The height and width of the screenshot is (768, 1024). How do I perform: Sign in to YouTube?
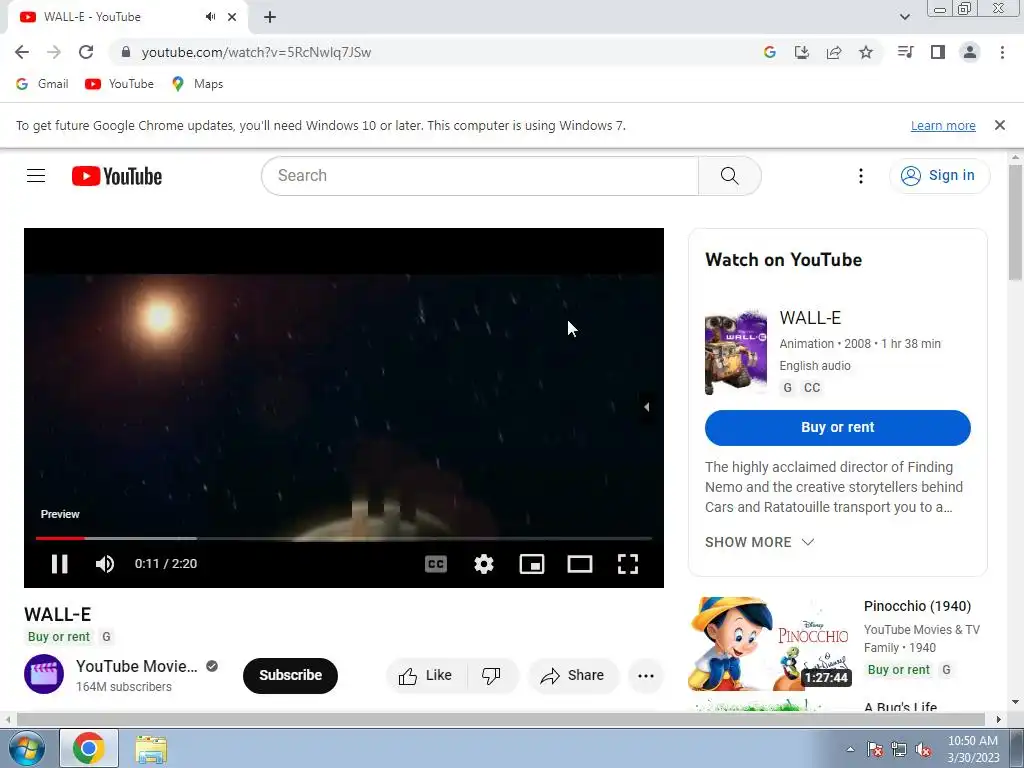939,176
